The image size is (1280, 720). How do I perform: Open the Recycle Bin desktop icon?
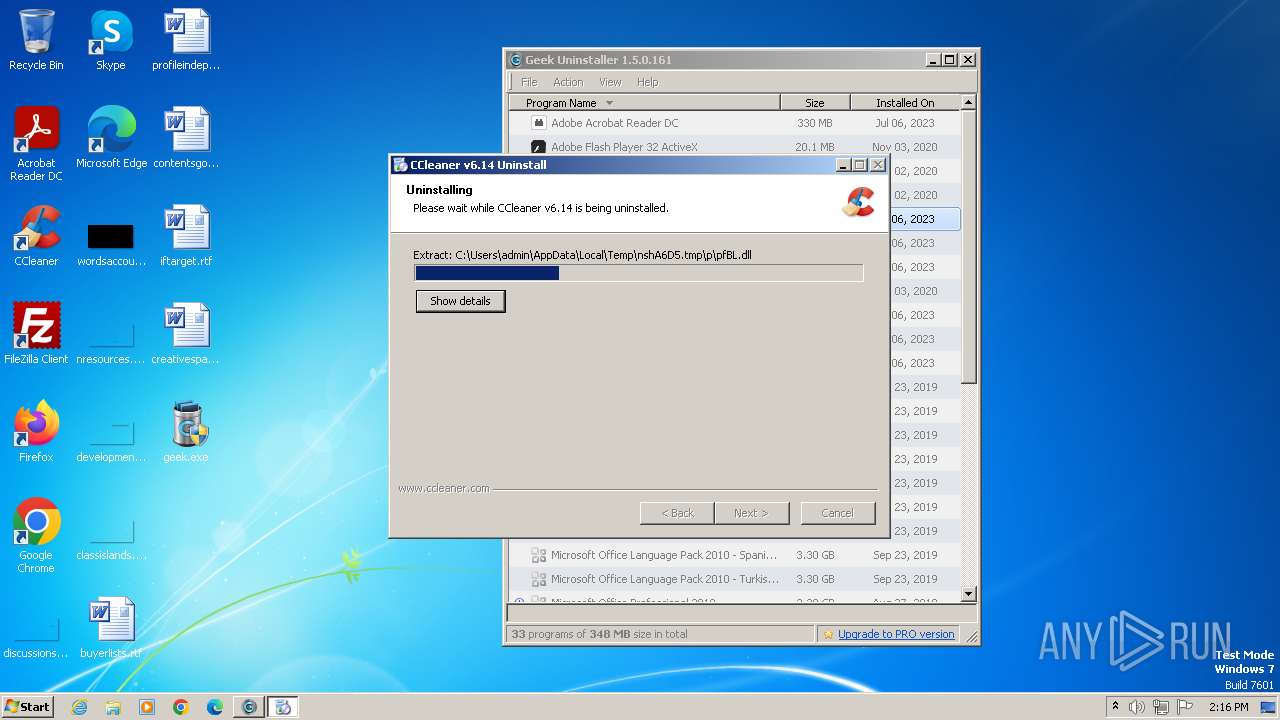(36, 40)
